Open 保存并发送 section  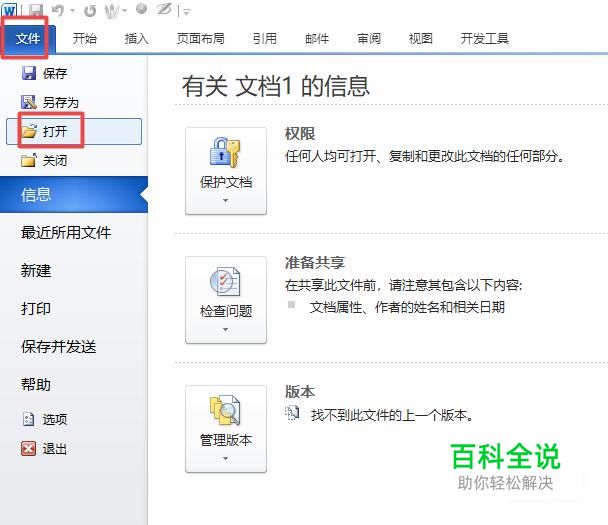(59, 346)
